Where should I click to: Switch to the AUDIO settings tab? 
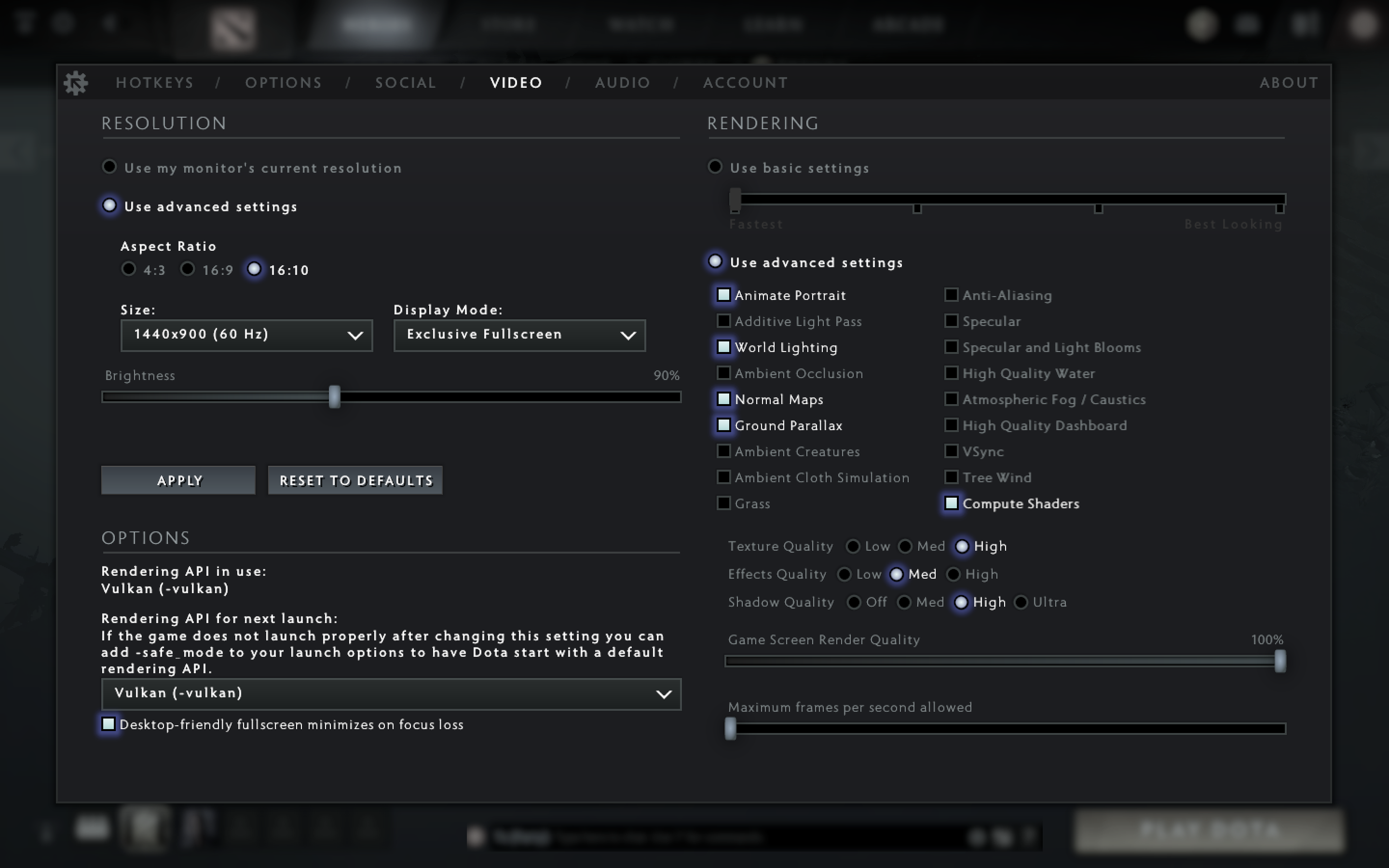[623, 82]
